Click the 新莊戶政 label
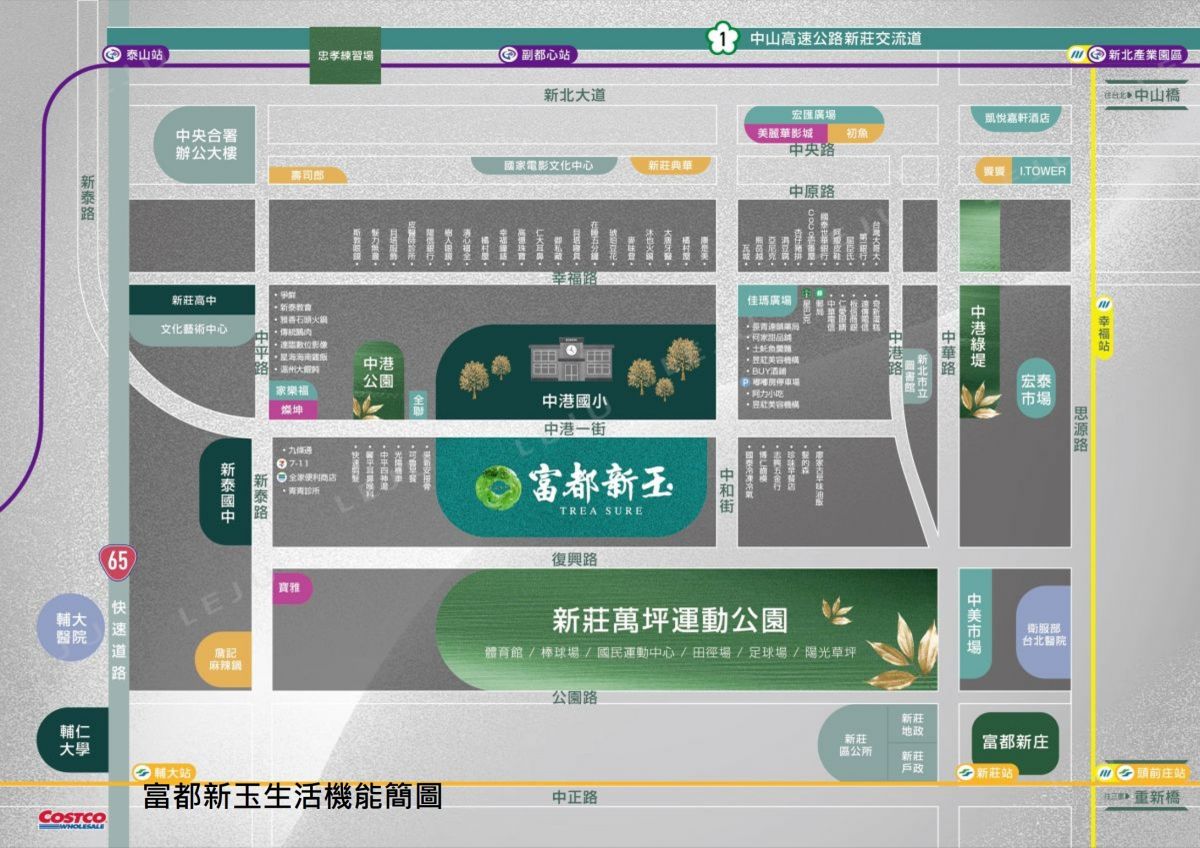The height and width of the screenshot is (848, 1200). coord(912,762)
